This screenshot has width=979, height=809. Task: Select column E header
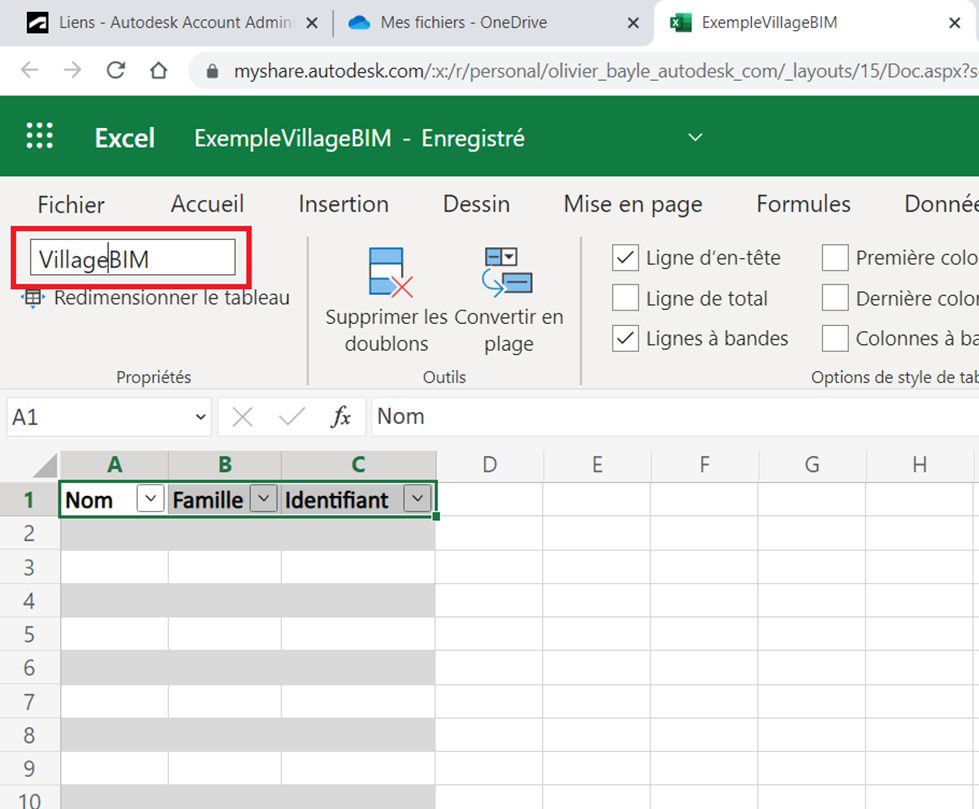click(x=597, y=465)
